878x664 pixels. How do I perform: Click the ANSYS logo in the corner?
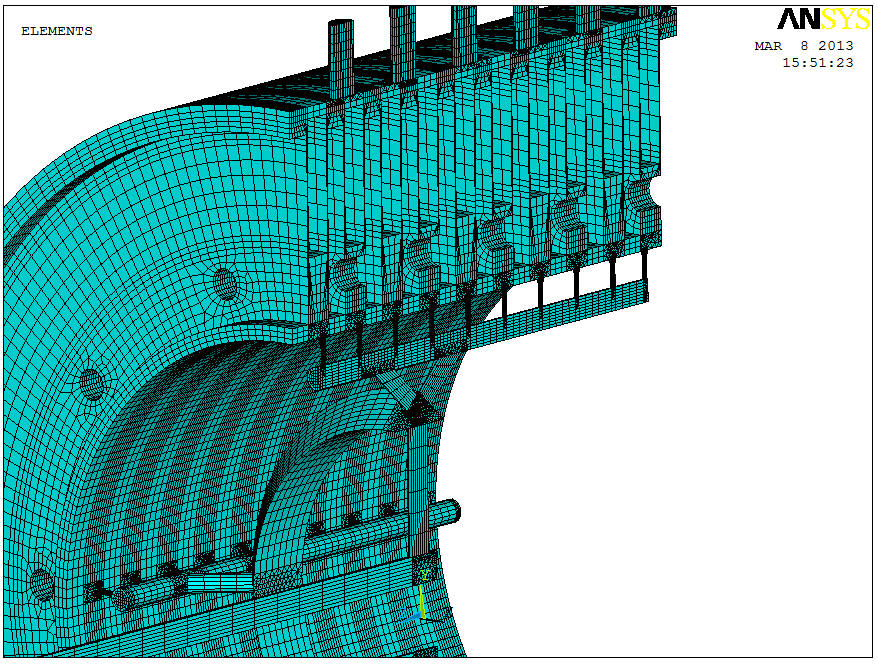tap(823, 19)
